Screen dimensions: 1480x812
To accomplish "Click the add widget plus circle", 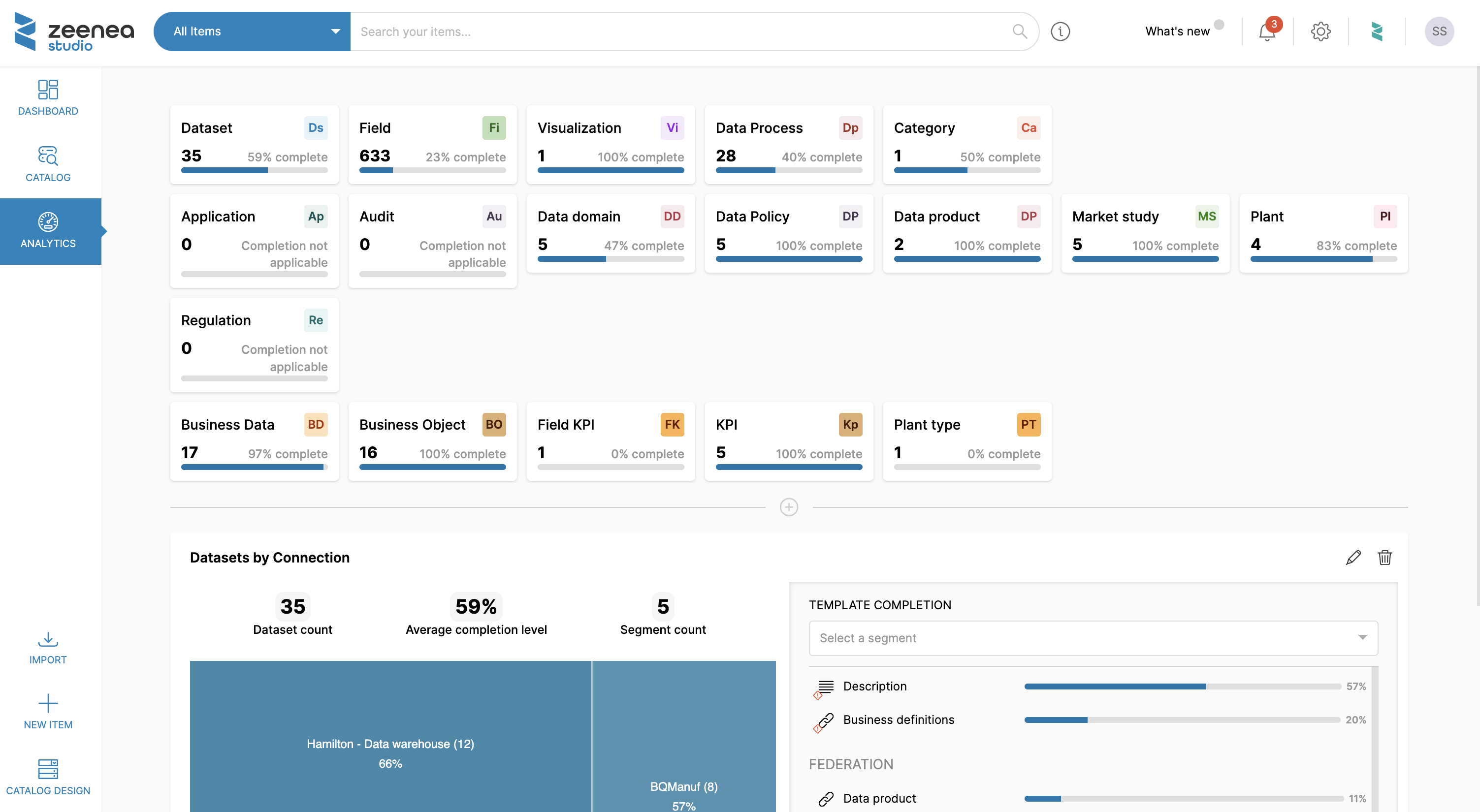I will coord(788,507).
